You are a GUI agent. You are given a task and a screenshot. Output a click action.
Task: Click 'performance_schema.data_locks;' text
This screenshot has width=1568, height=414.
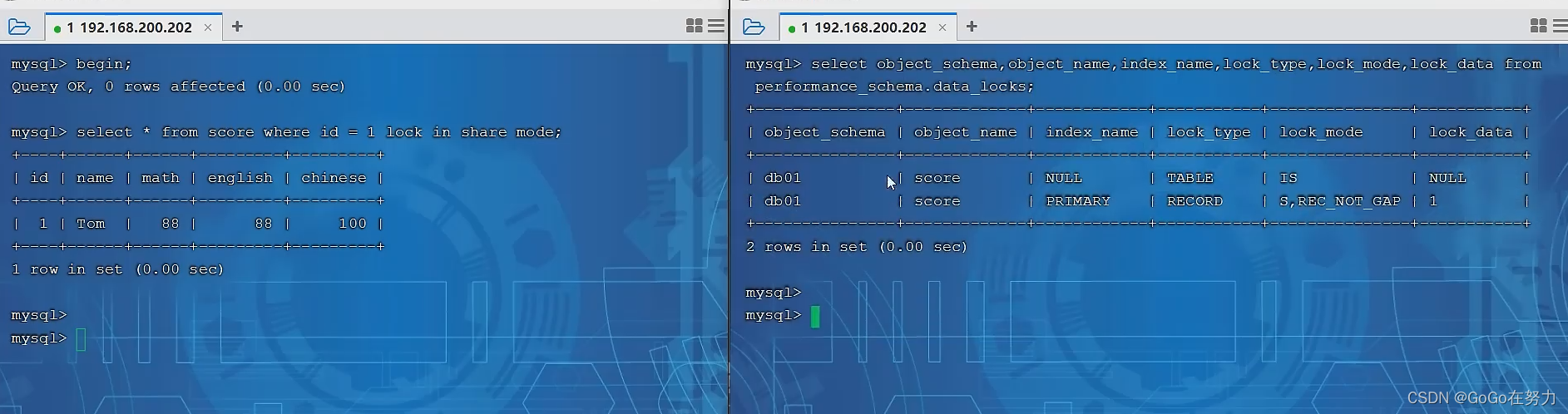894,86
